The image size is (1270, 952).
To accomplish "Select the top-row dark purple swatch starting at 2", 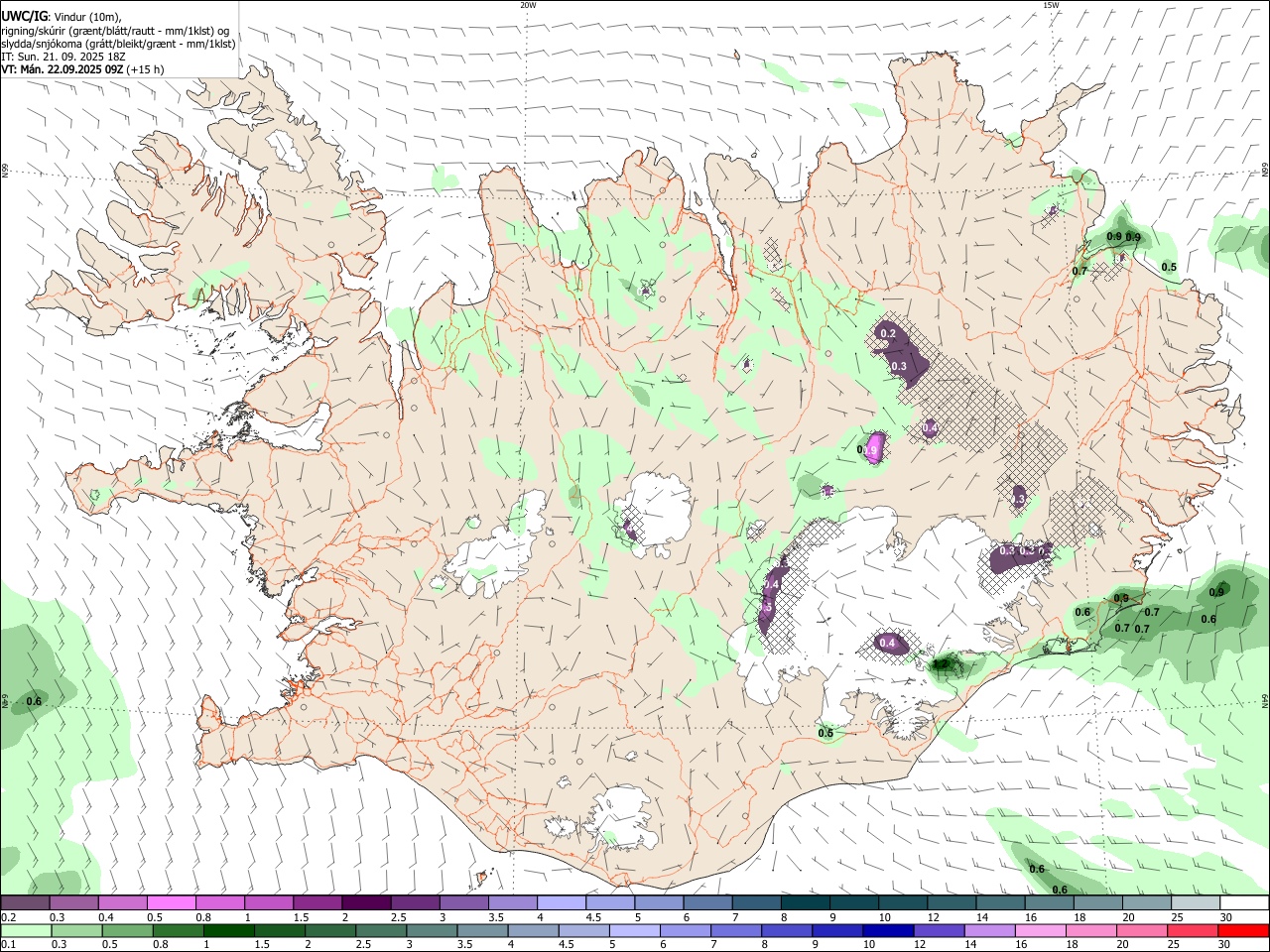I will tap(365, 902).
